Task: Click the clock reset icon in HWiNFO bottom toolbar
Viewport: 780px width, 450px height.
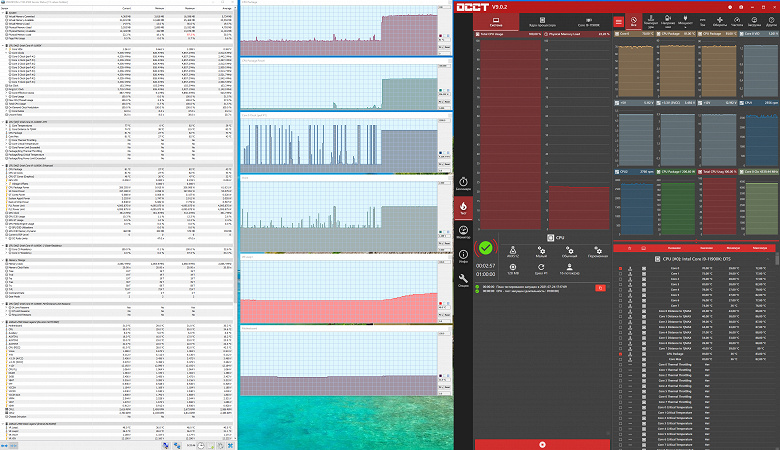Action: click(200, 446)
